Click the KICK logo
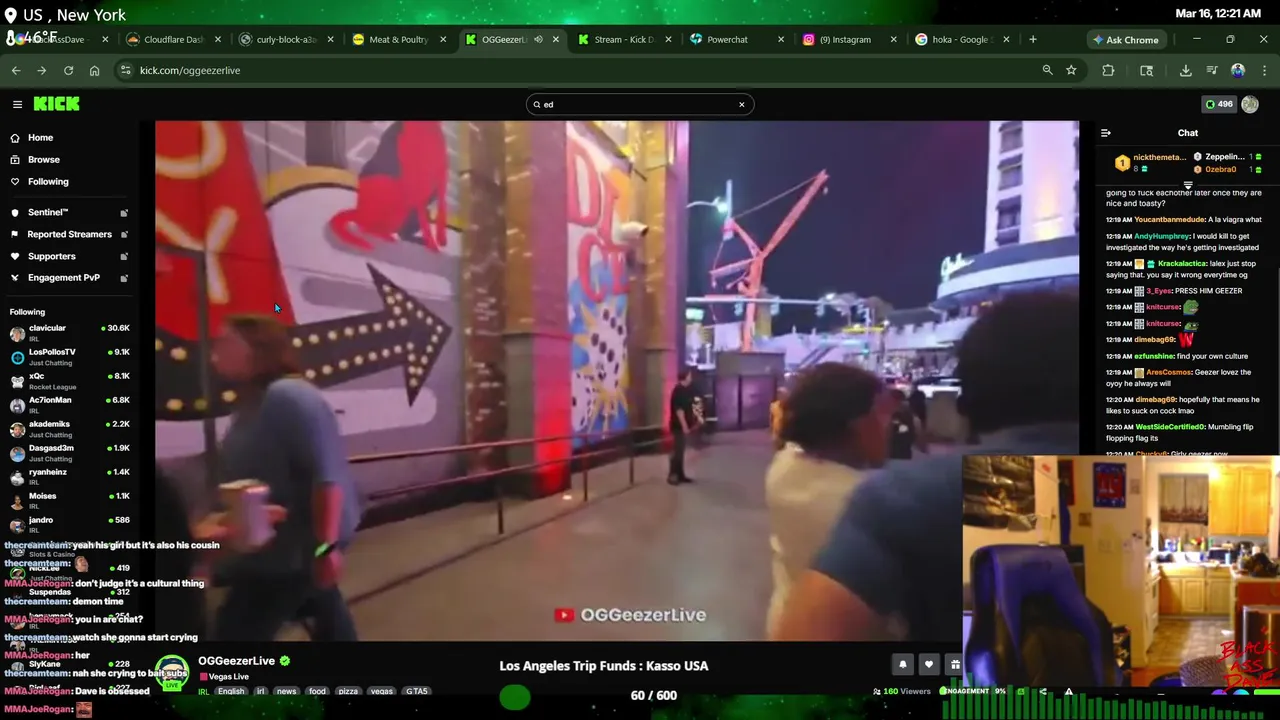 point(56,104)
